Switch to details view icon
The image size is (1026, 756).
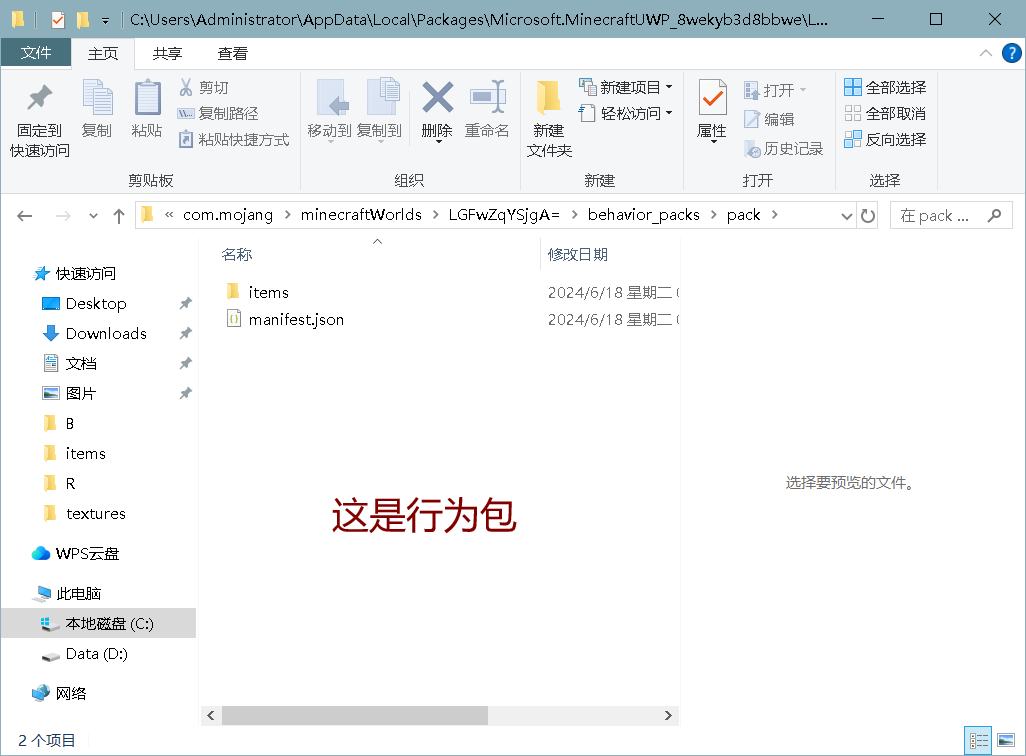click(978, 741)
